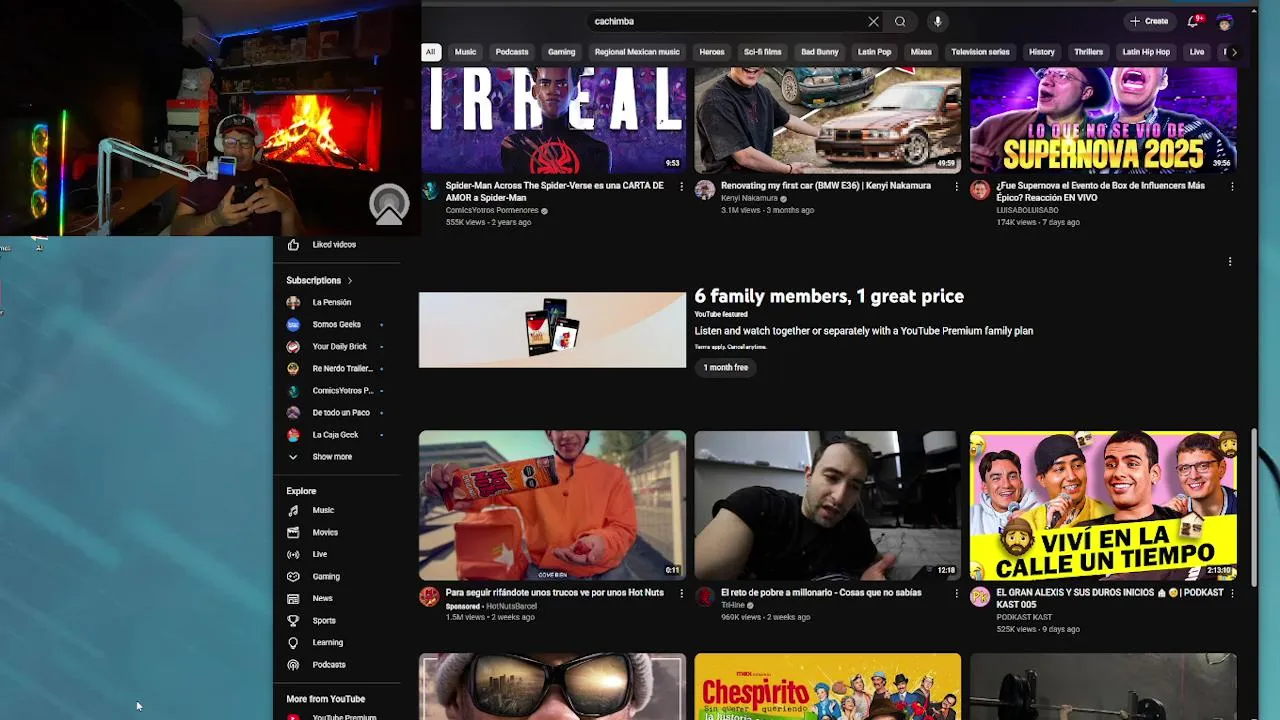
Task: Play the Viví en la calle thumbnail
Action: point(1103,505)
